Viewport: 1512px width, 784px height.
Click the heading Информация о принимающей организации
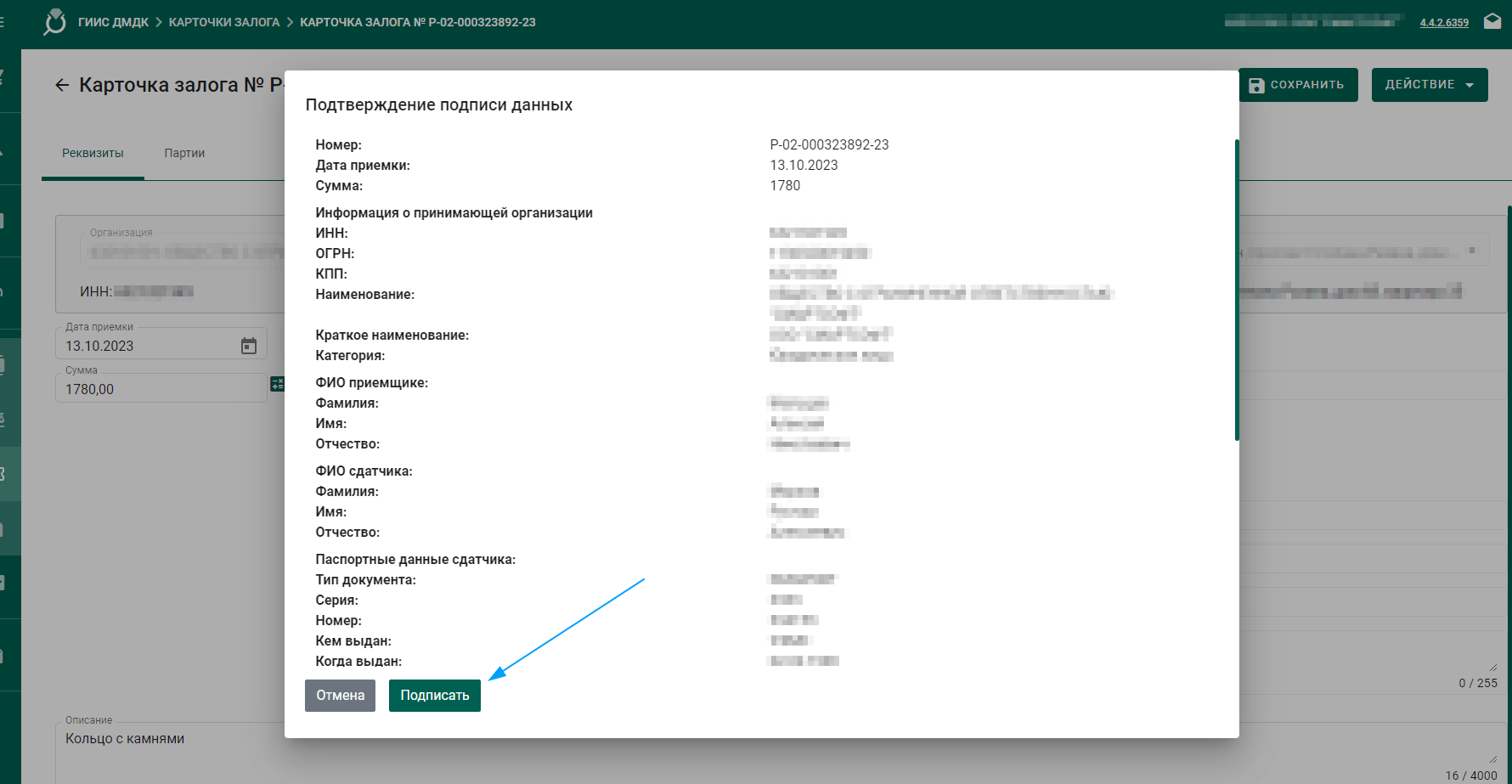tap(454, 212)
